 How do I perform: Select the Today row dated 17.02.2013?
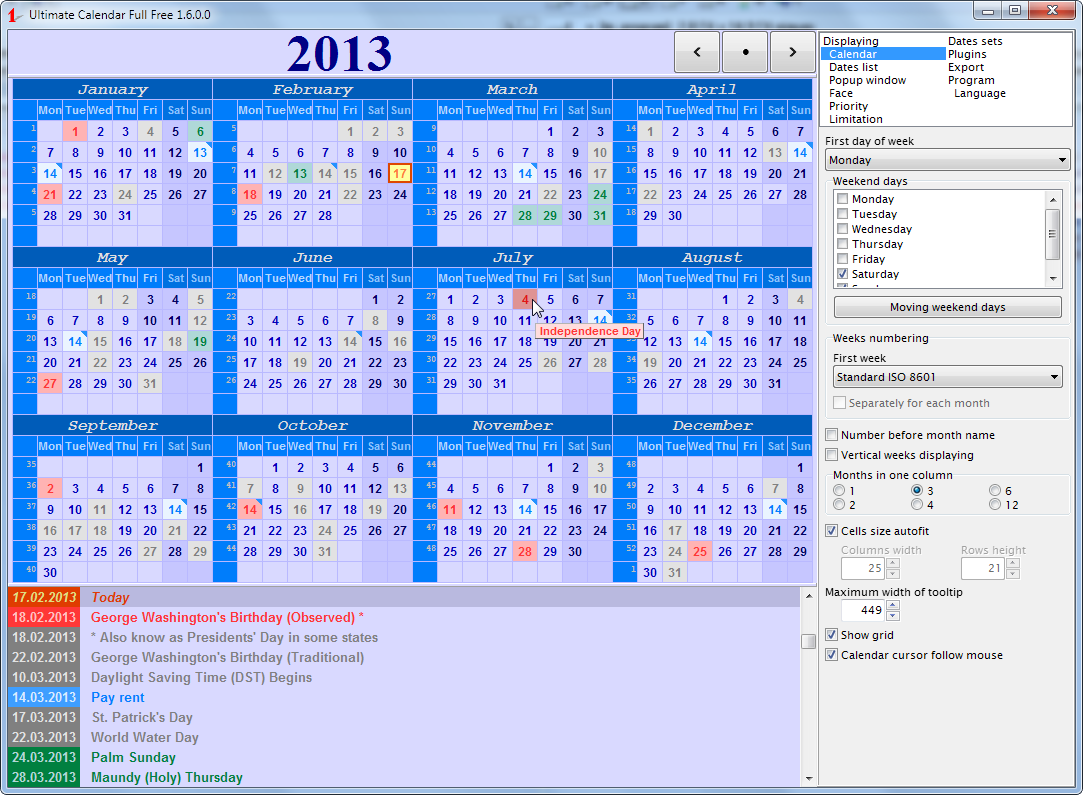click(404, 597)
